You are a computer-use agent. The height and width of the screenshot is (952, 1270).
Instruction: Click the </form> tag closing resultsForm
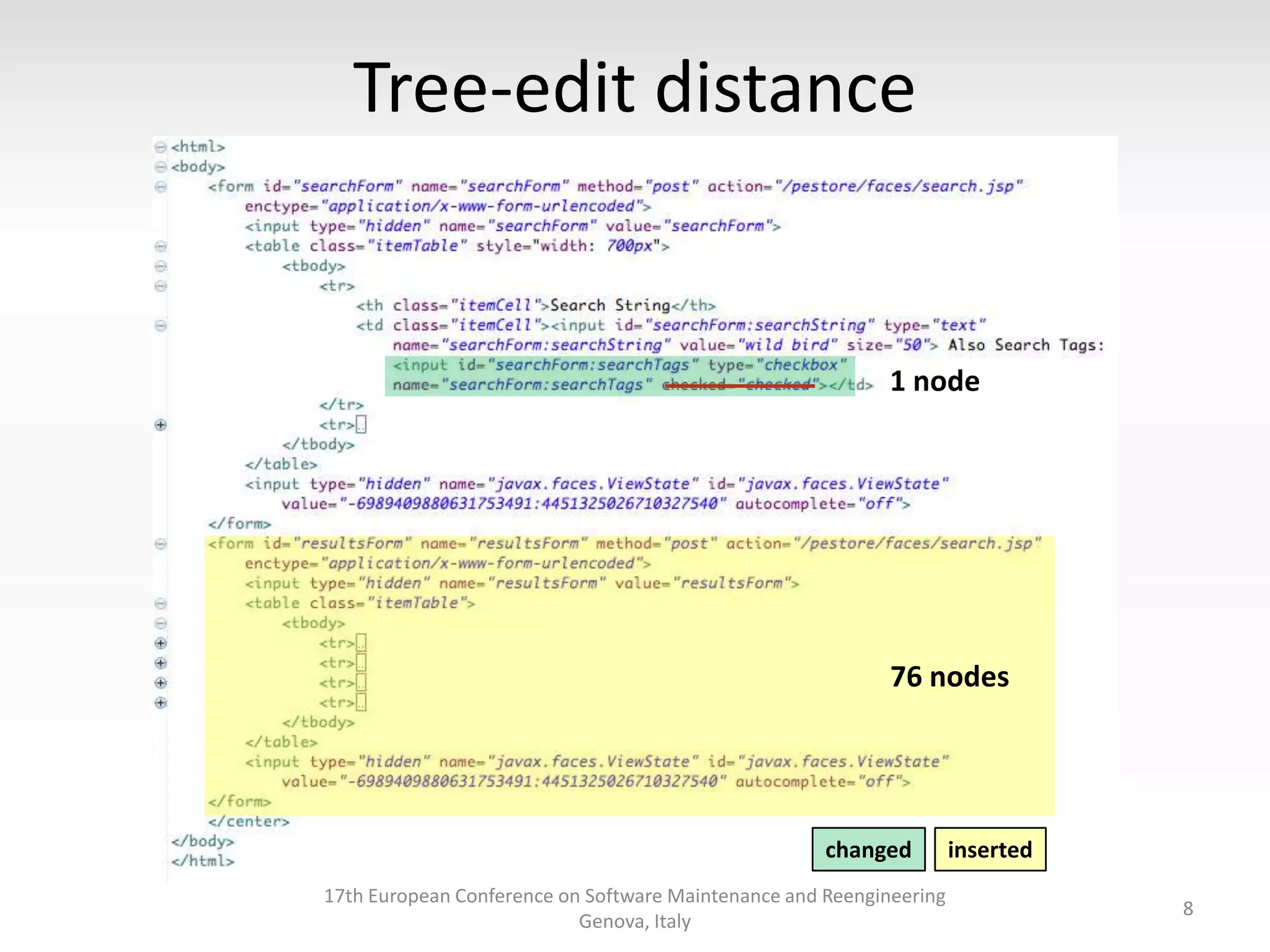tap(239, 801)
